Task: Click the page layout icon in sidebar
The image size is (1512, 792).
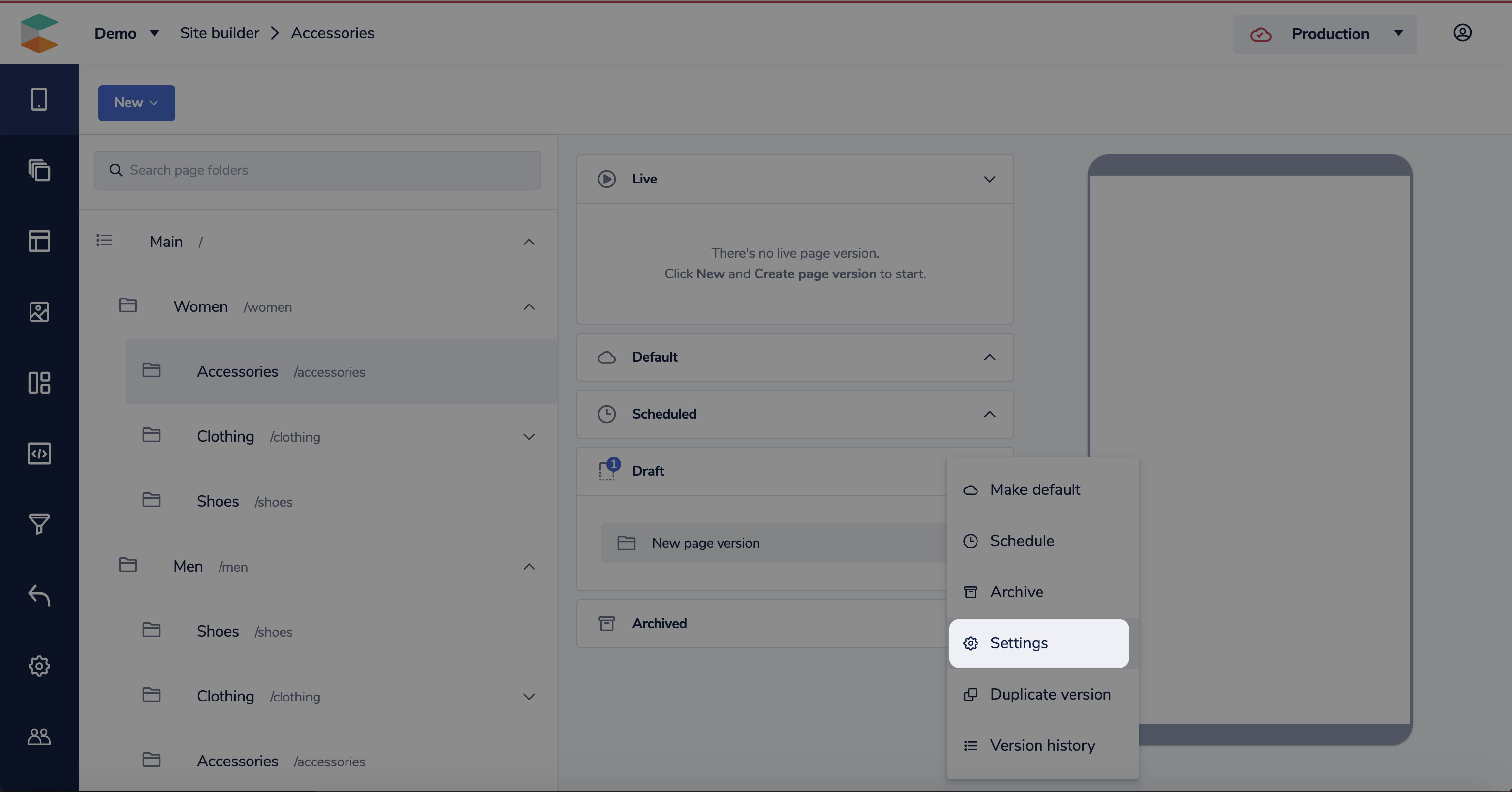Action: 39,241
